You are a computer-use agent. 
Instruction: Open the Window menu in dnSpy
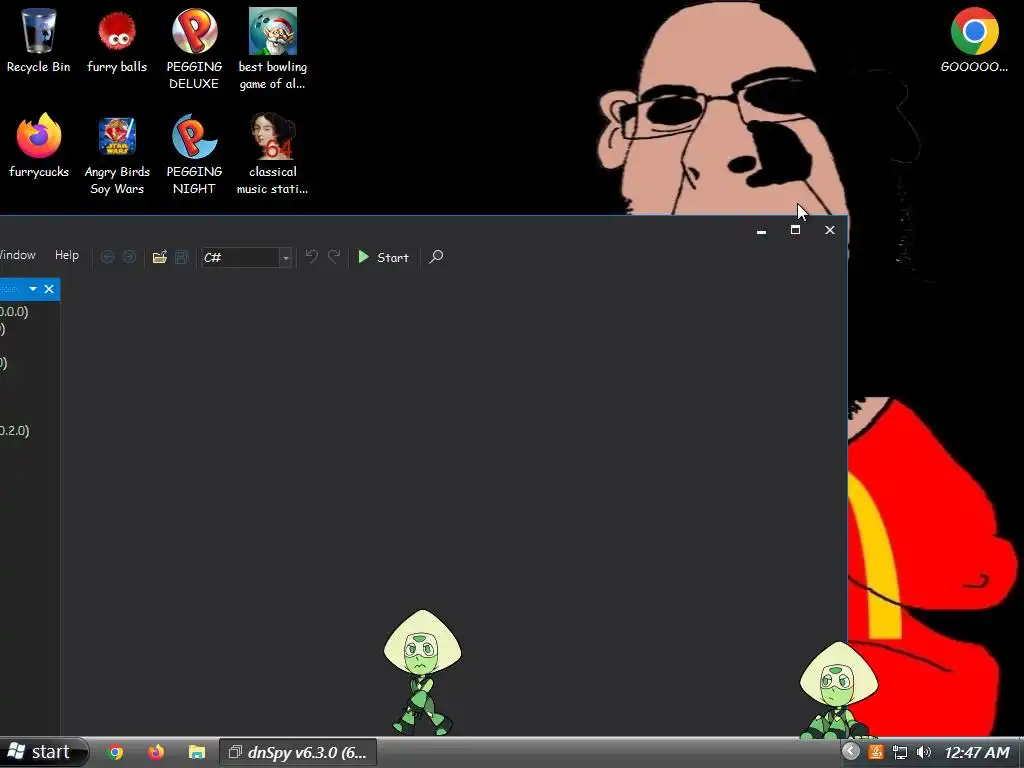[x=16, y=255]
